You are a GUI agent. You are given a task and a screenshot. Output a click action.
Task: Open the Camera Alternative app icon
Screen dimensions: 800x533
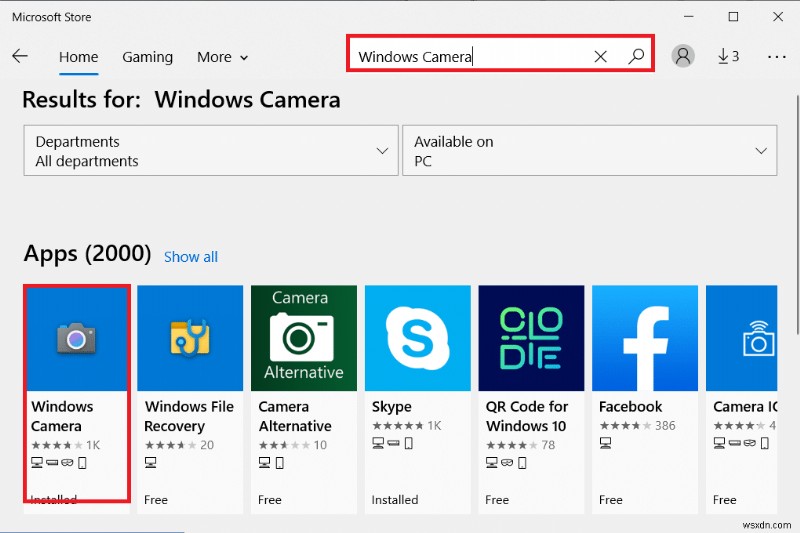[x=304, y=338]
